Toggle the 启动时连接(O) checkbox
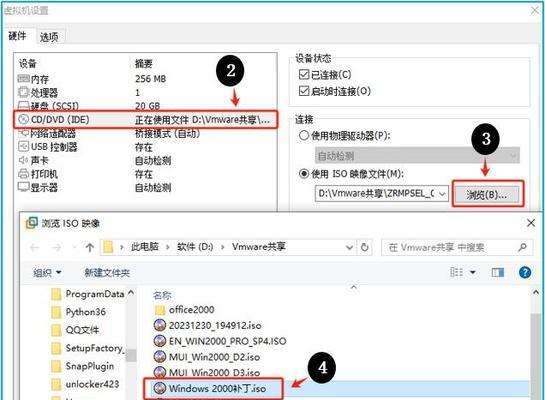The width and height of the screenshot is (545, 400). 304,91
